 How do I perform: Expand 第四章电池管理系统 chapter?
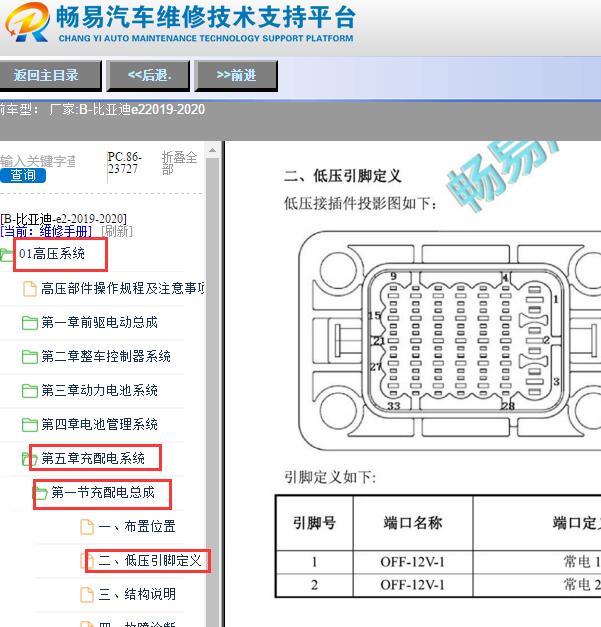pos(100,424)
